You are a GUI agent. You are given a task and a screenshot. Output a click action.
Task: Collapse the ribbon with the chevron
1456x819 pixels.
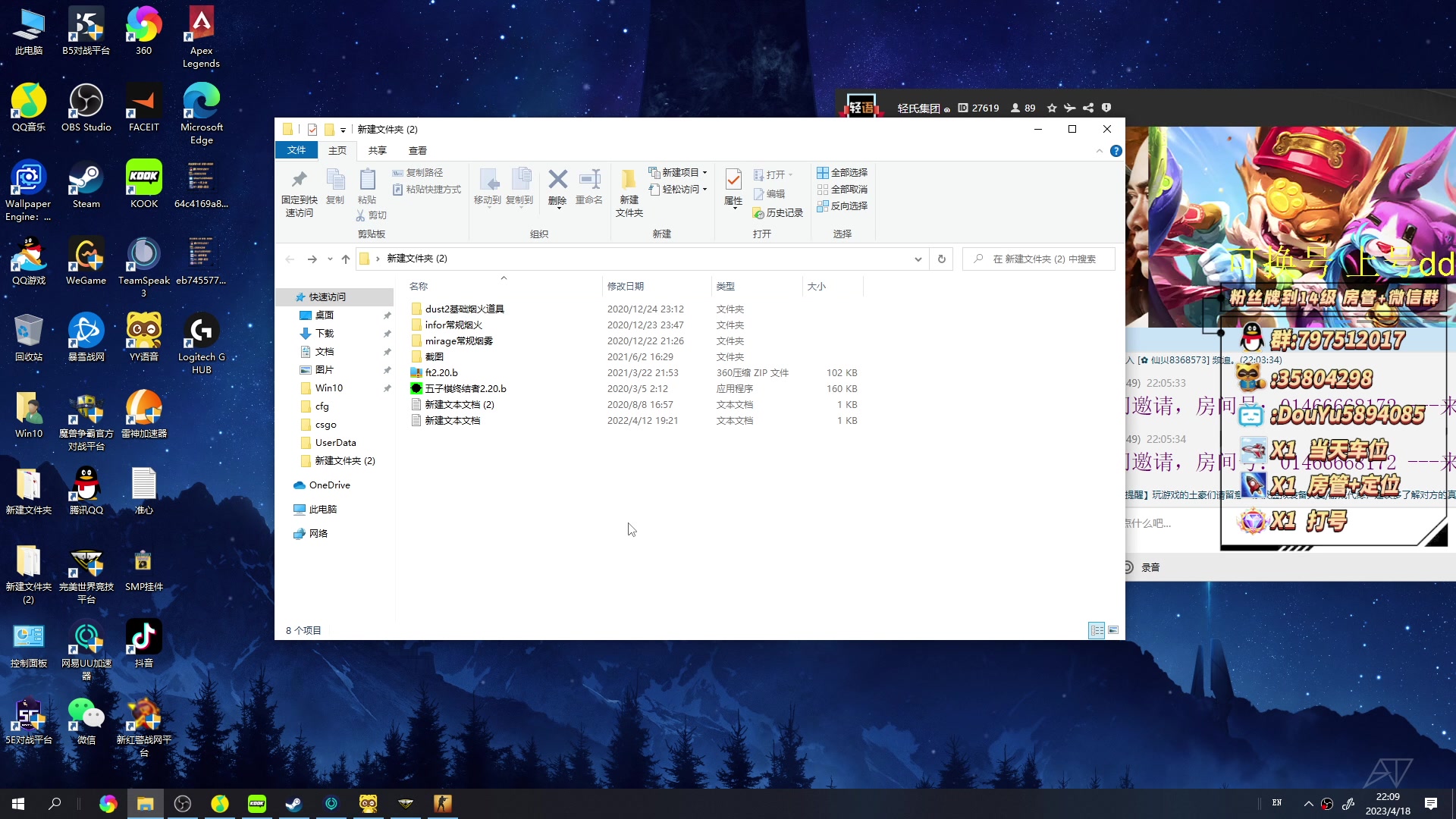[1100, 151]
